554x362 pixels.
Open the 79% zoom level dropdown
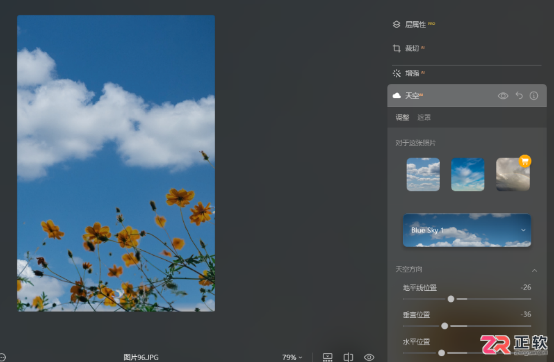tap(292, 357)
